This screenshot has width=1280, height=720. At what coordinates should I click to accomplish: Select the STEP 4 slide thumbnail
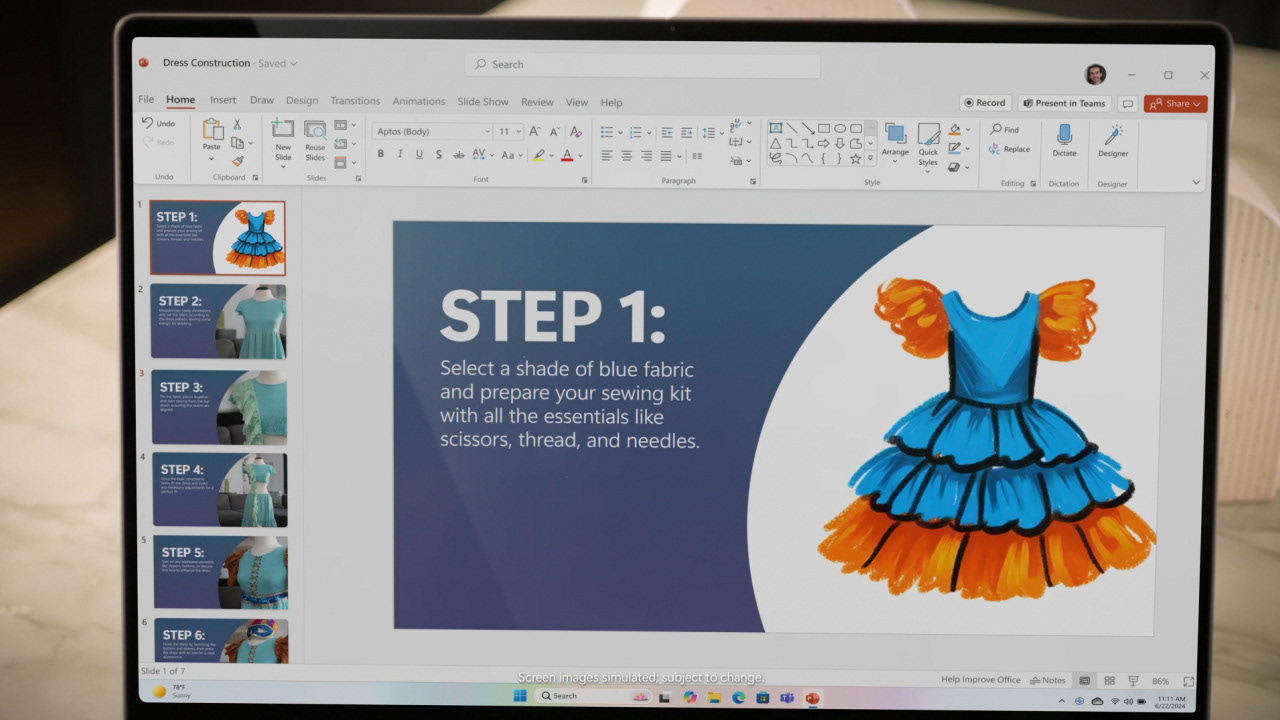click(220, 490)
